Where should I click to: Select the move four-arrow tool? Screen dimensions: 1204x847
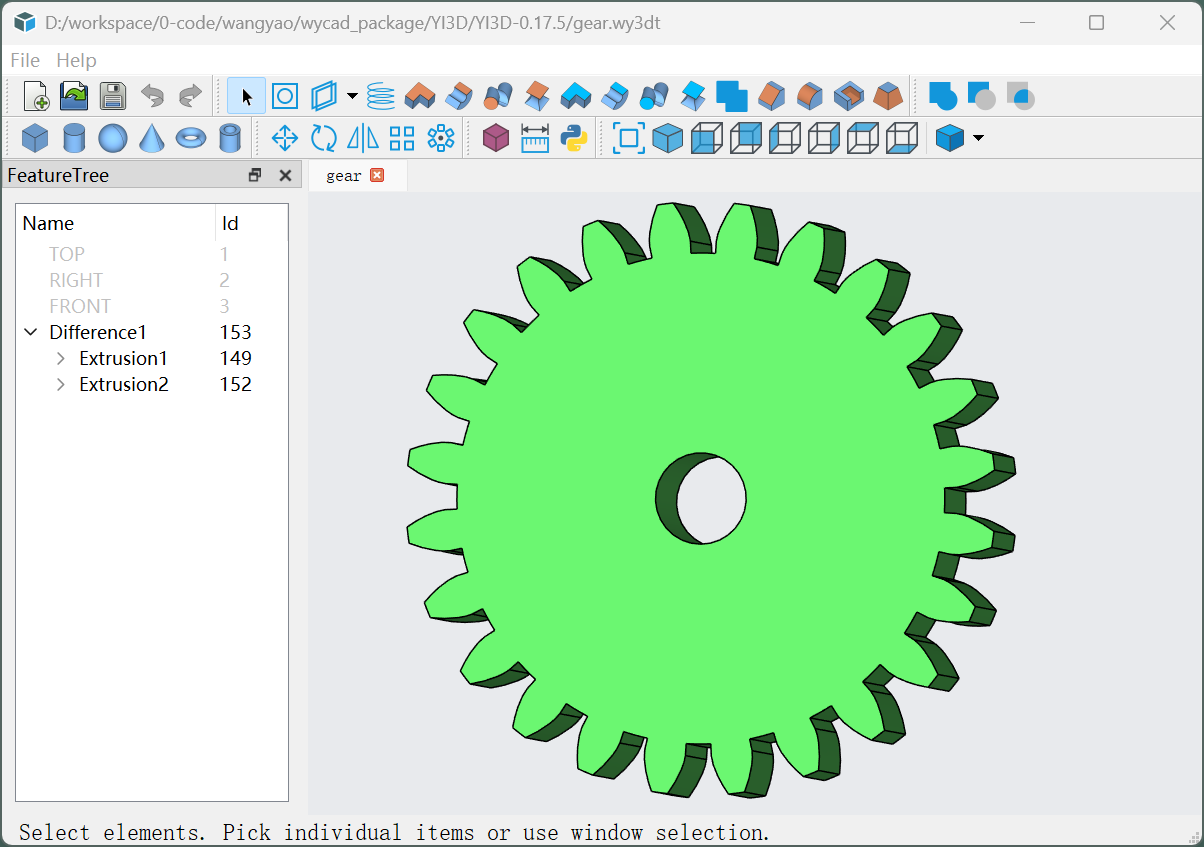[285, 138]
